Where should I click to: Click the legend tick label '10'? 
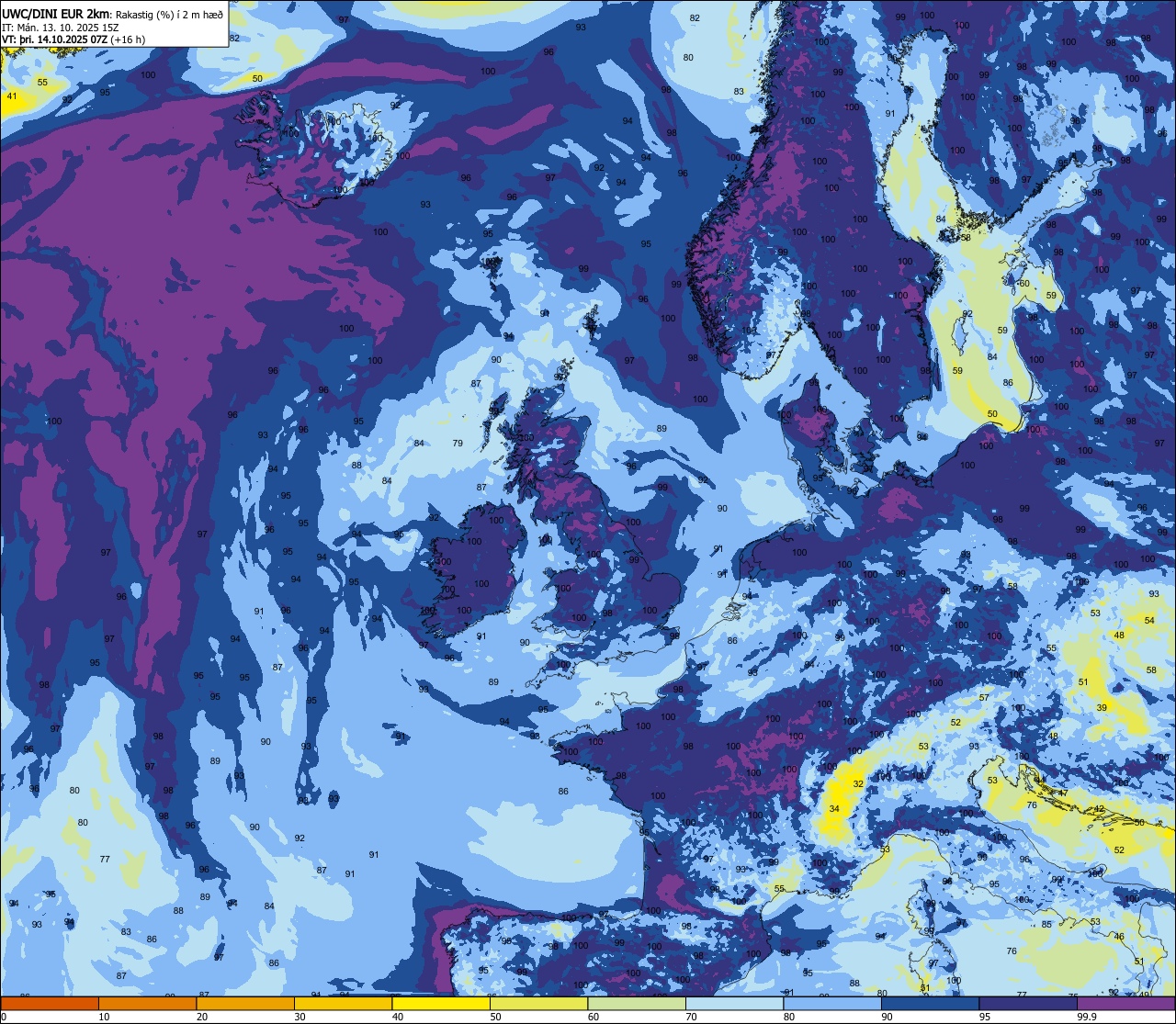click(104, 1016)
